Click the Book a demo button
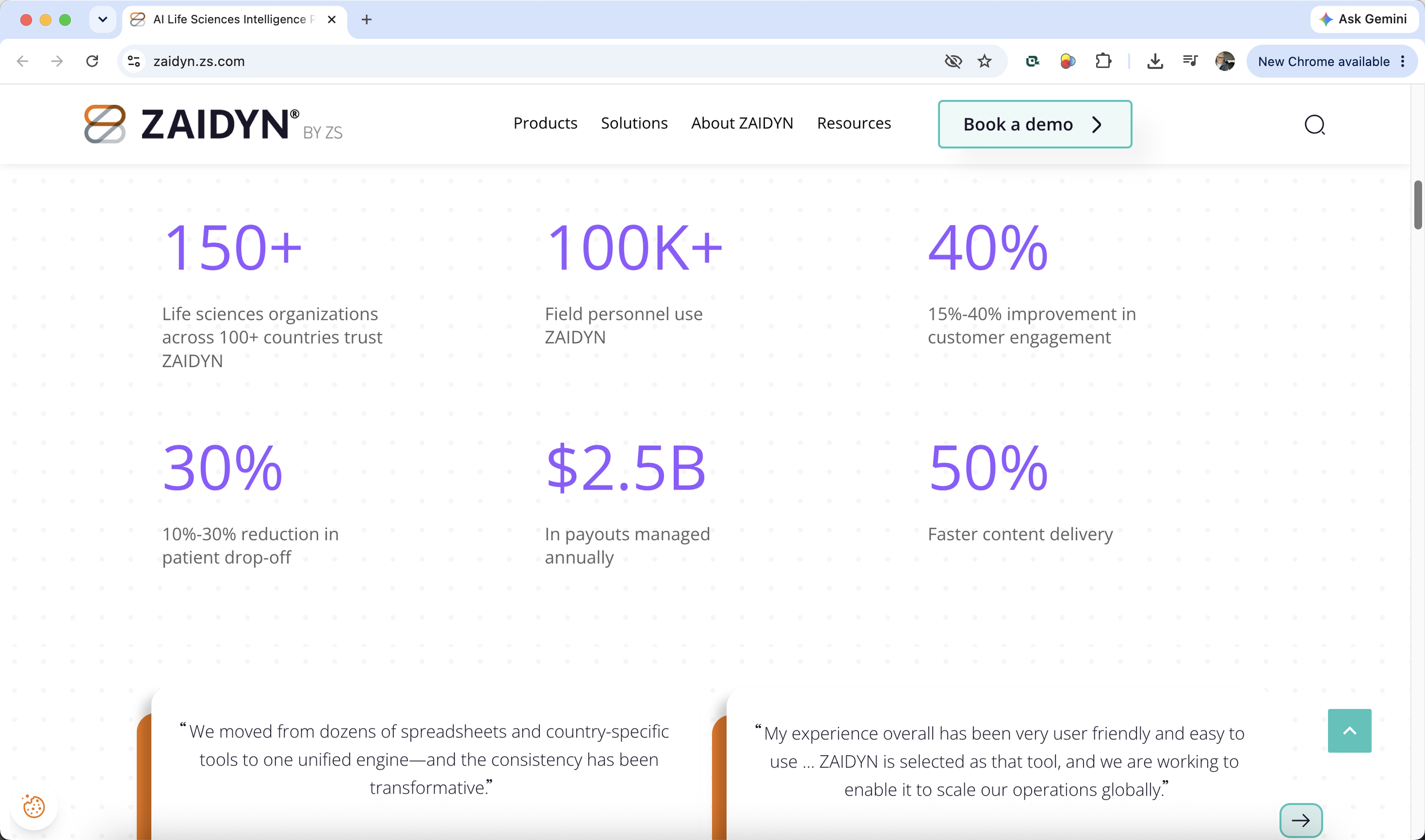This screenshot has height=840, width=1425. pyautogui.click(x=1035, y=124)
